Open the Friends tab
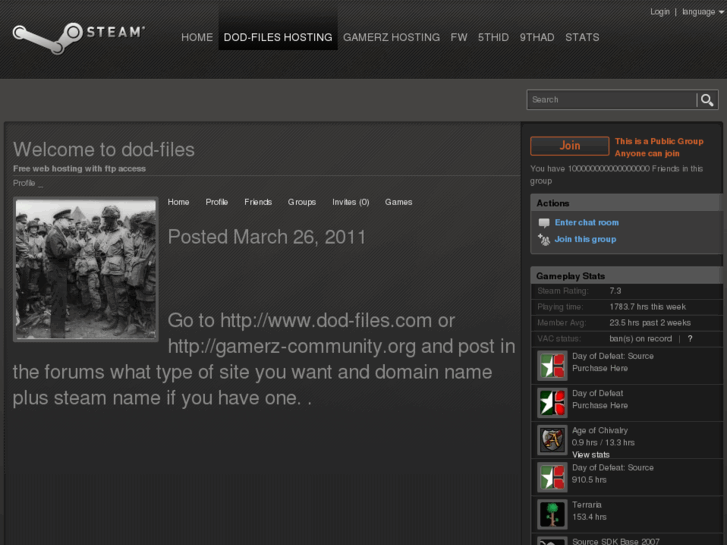Viewport: 727px width, 545px height. point(258,202)
